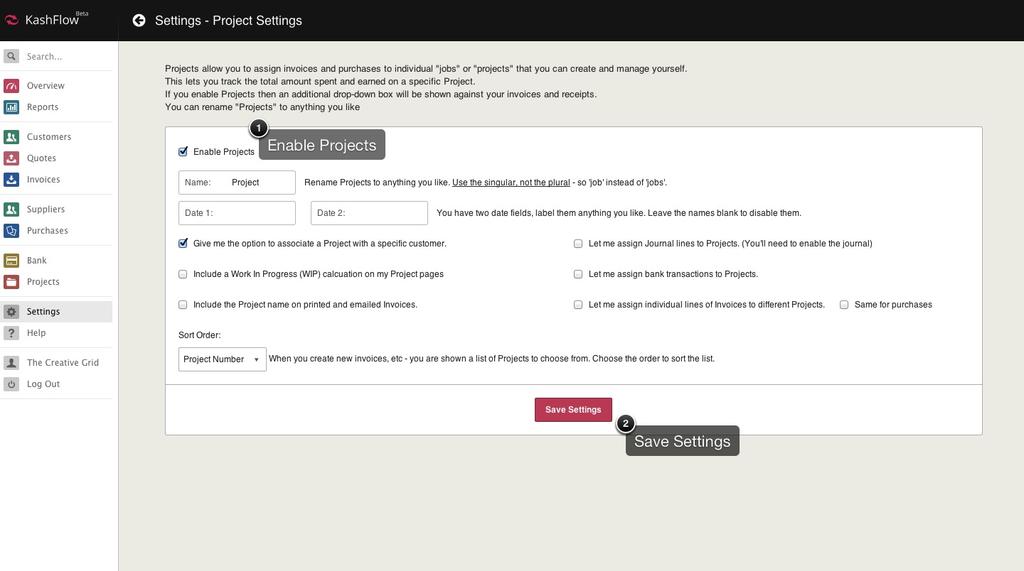Image resolution: width=1024 pixels, height=571 pixels.
Task: Open the Customers sidebar icon
Action: pyautogui.click(x=11, y=137)
